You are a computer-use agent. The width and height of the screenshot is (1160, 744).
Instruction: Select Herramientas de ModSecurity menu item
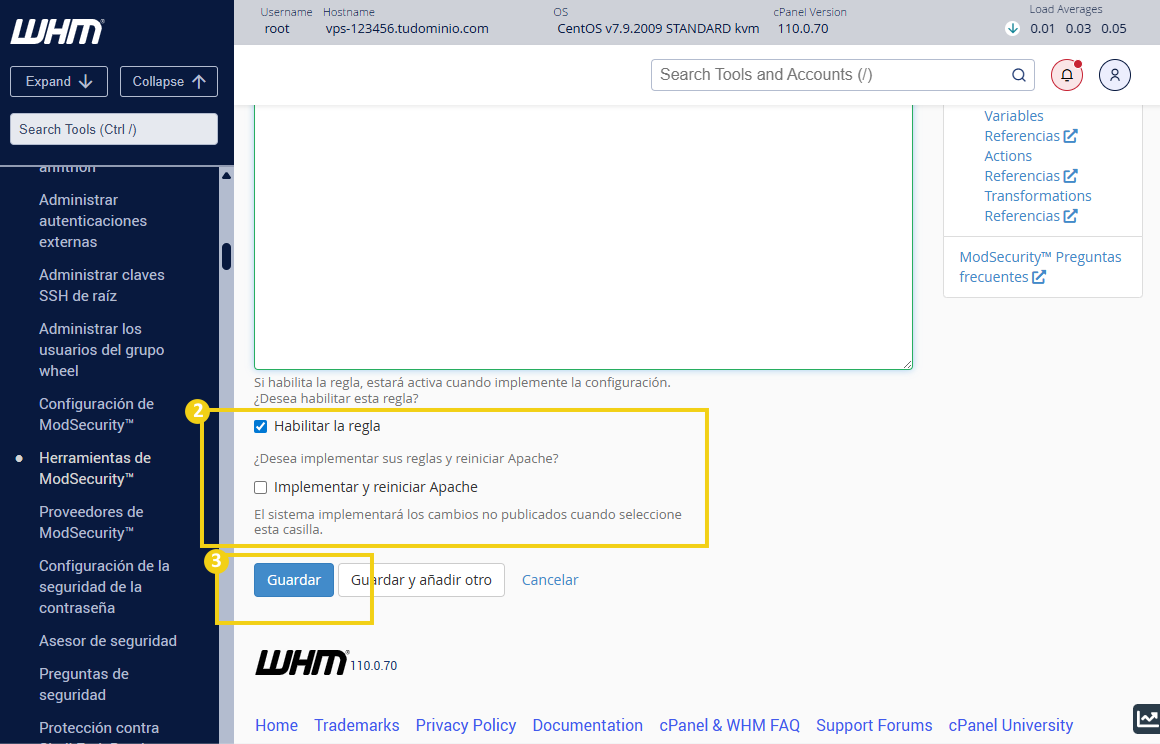pyautogui.click(x=95, y=468)
